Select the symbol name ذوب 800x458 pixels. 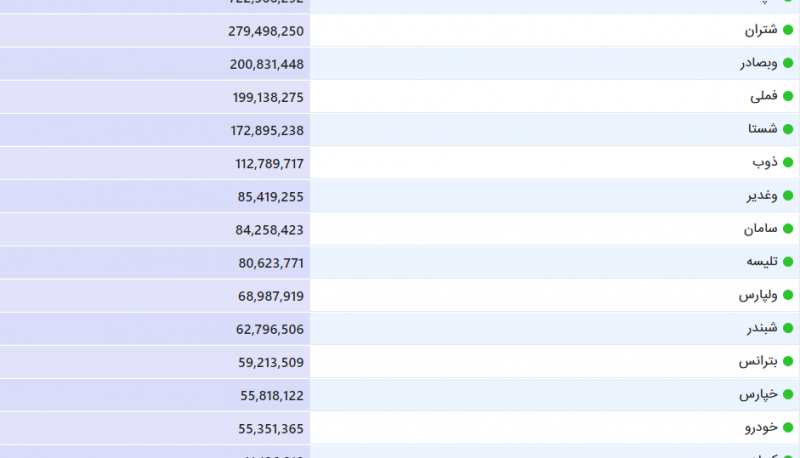click(765, 162)
